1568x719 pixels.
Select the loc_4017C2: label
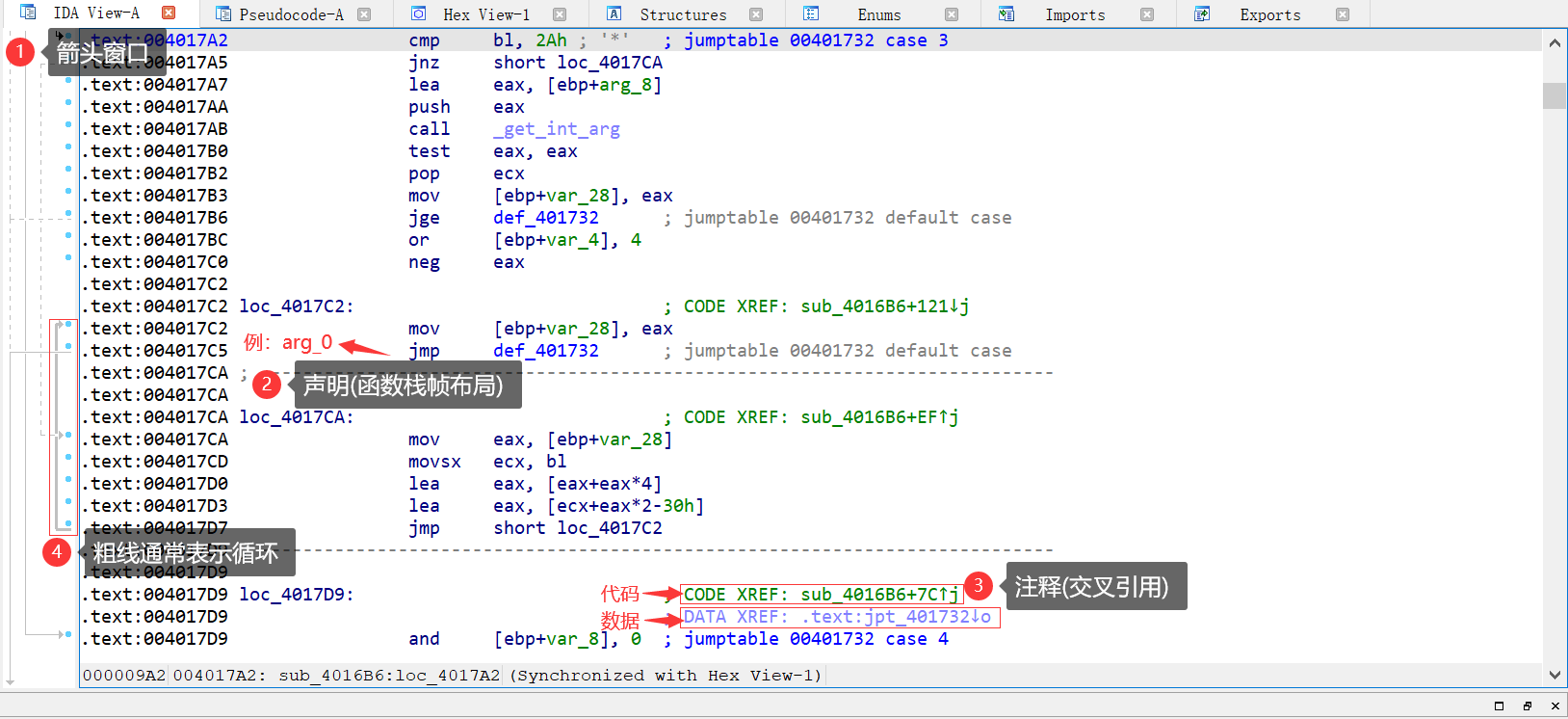297,306
